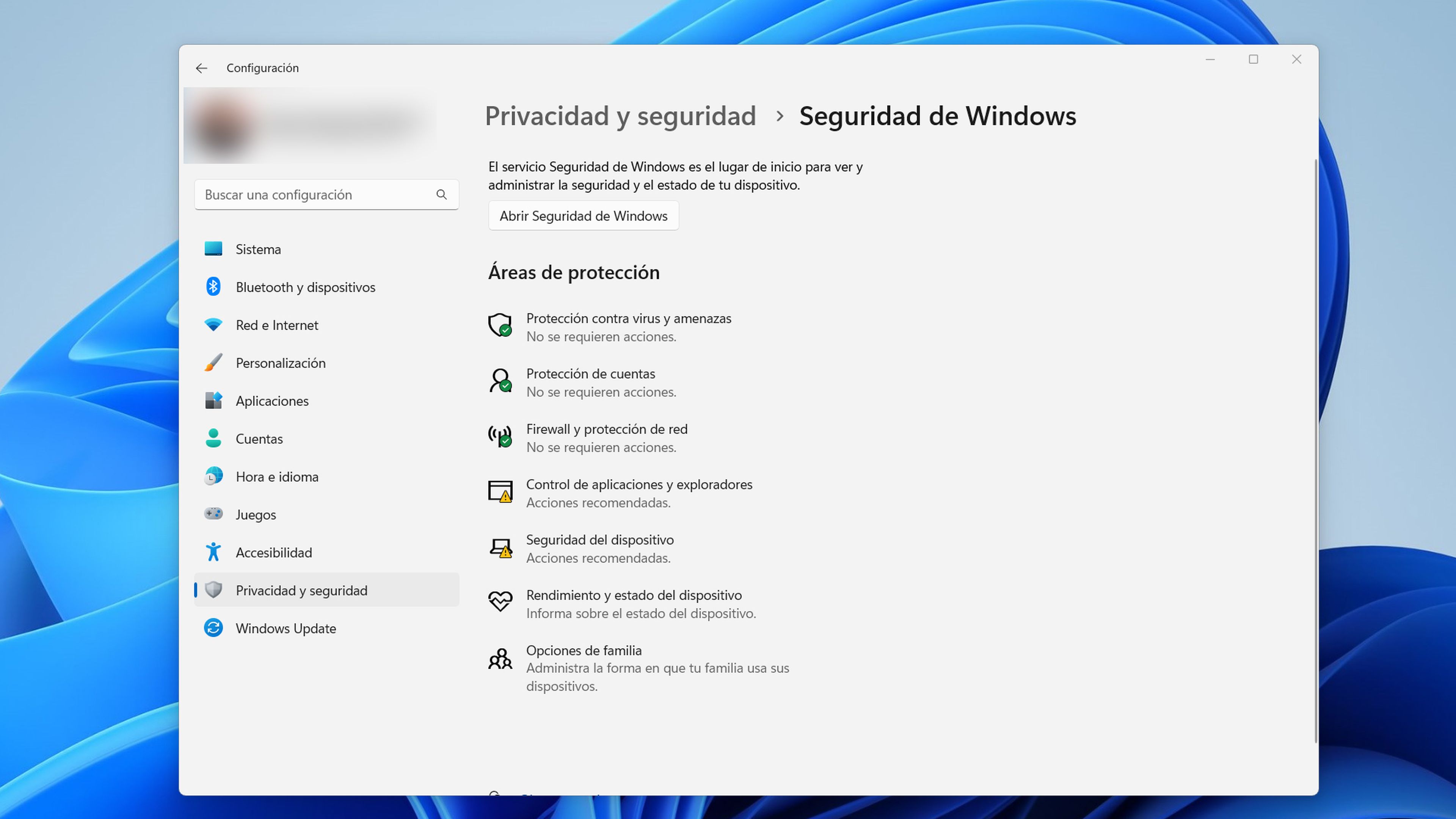
Task: Click the Áreas de protección heading
Action: (574, 273)
